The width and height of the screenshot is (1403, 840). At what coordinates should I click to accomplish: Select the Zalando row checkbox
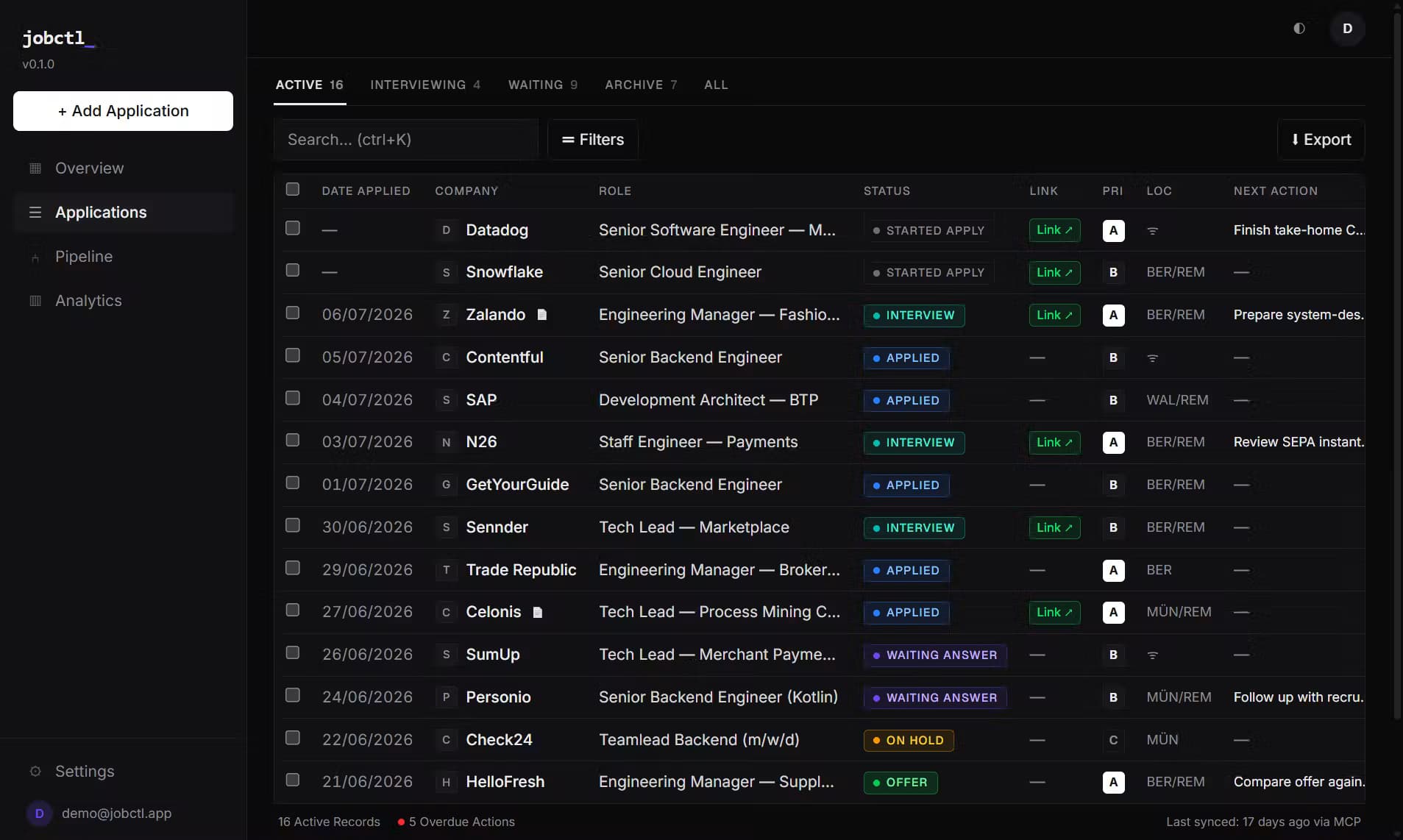click(293, 313)
